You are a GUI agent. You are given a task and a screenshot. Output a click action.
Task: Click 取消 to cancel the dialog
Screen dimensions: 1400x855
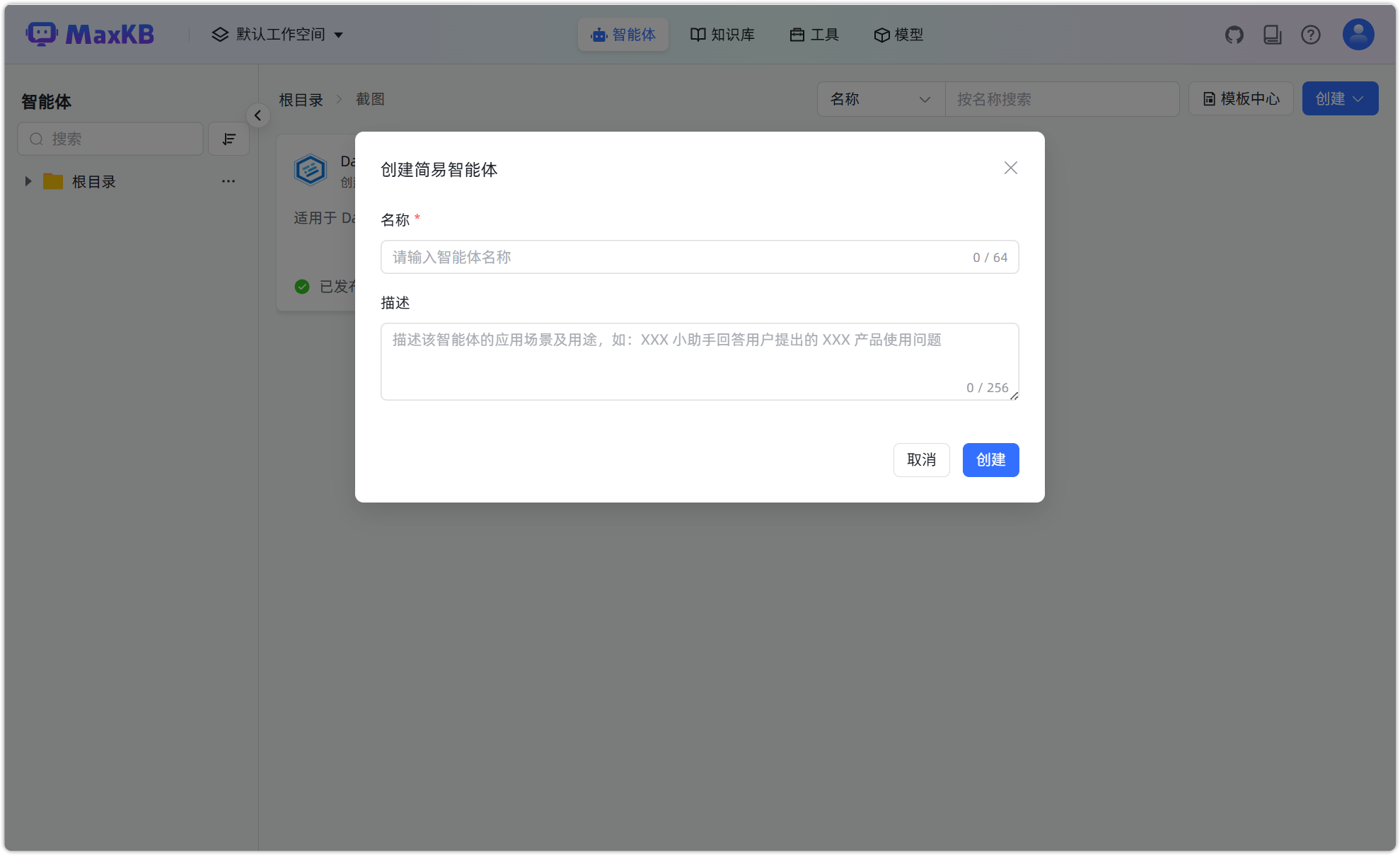[921, 459]
